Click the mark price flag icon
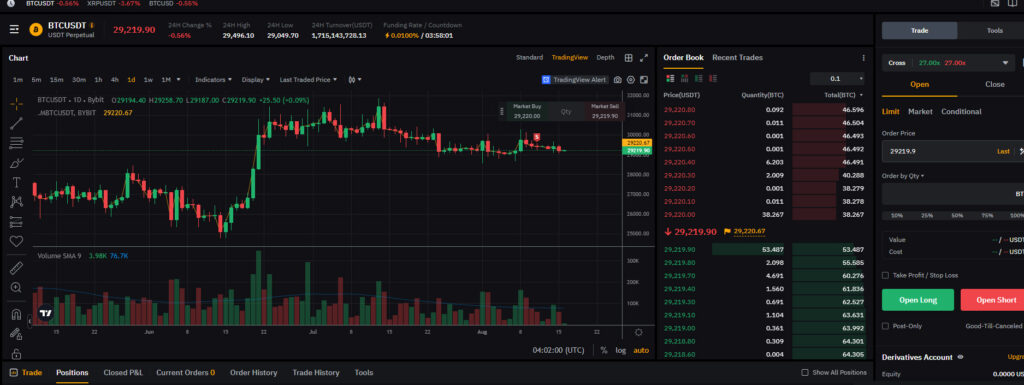Image resolution: width=1024 pixels, height=385 pixels. pyautogui.click(x=728, y=231)
